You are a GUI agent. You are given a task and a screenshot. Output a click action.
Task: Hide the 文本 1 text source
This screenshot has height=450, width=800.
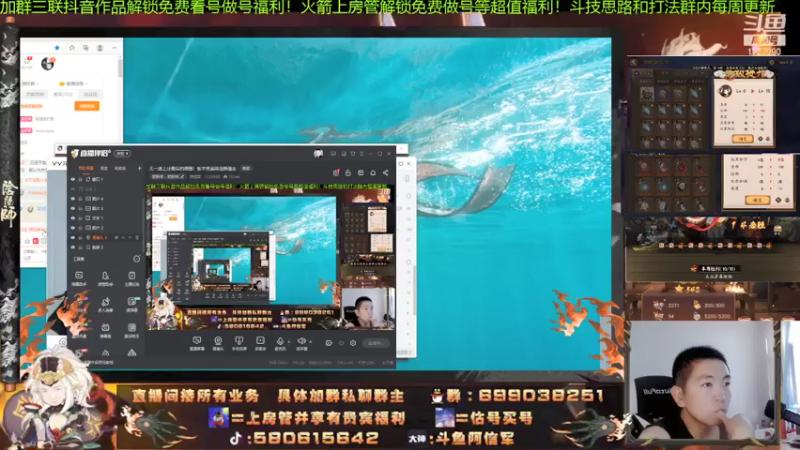pyautogui.click(x=73, y=218)
